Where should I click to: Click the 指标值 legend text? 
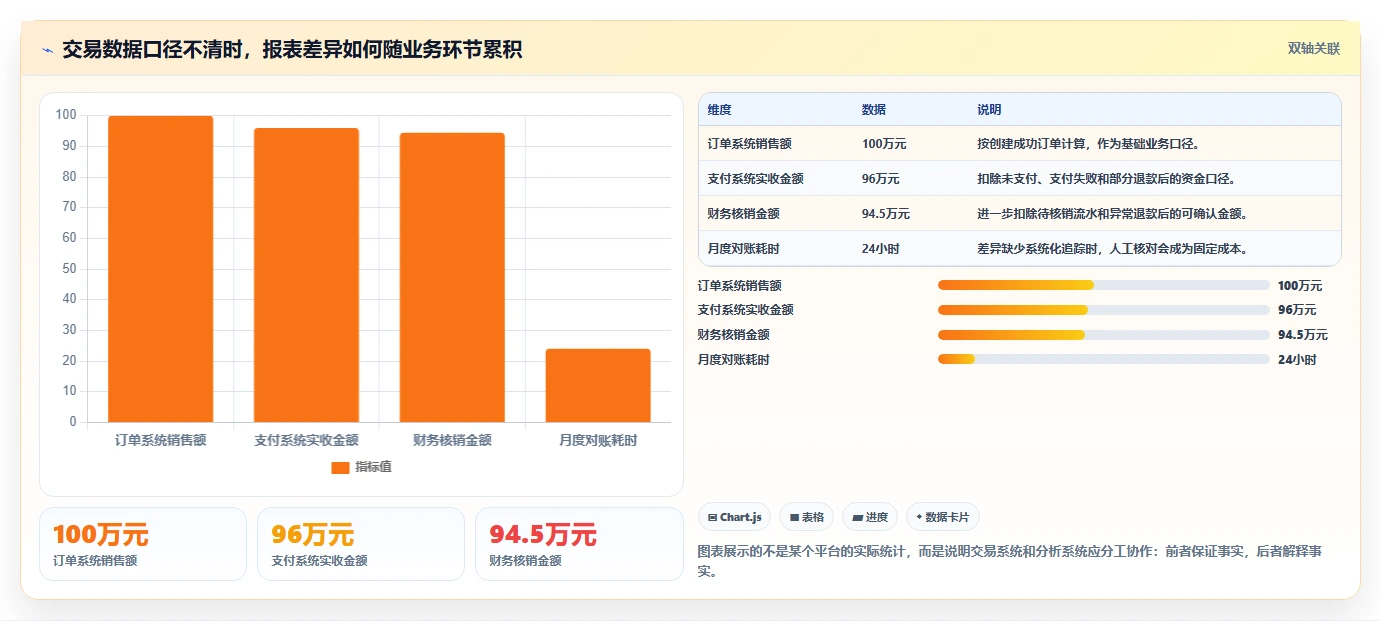(373, 467)
